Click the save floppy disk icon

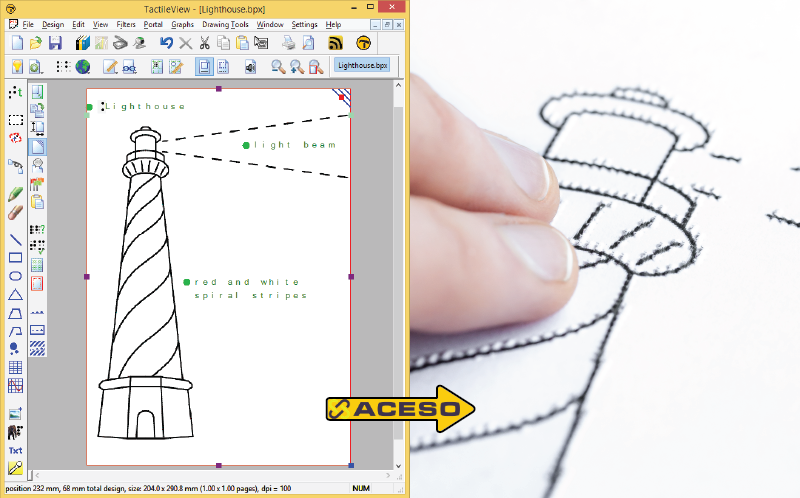click(x=55, y=43)
